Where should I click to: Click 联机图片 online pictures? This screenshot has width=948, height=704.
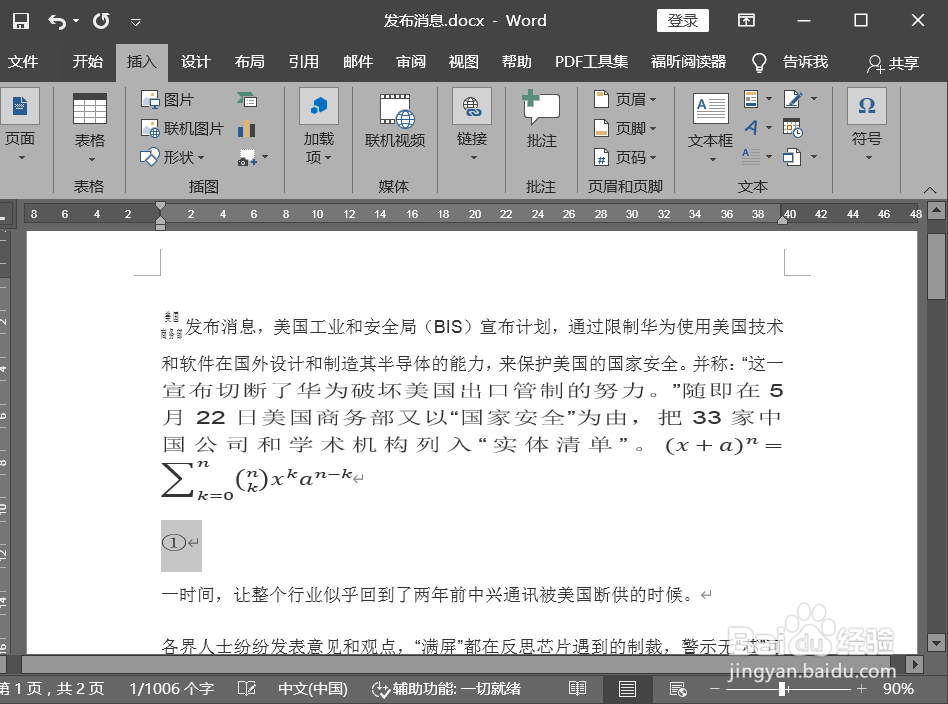(x=182, y=128)
